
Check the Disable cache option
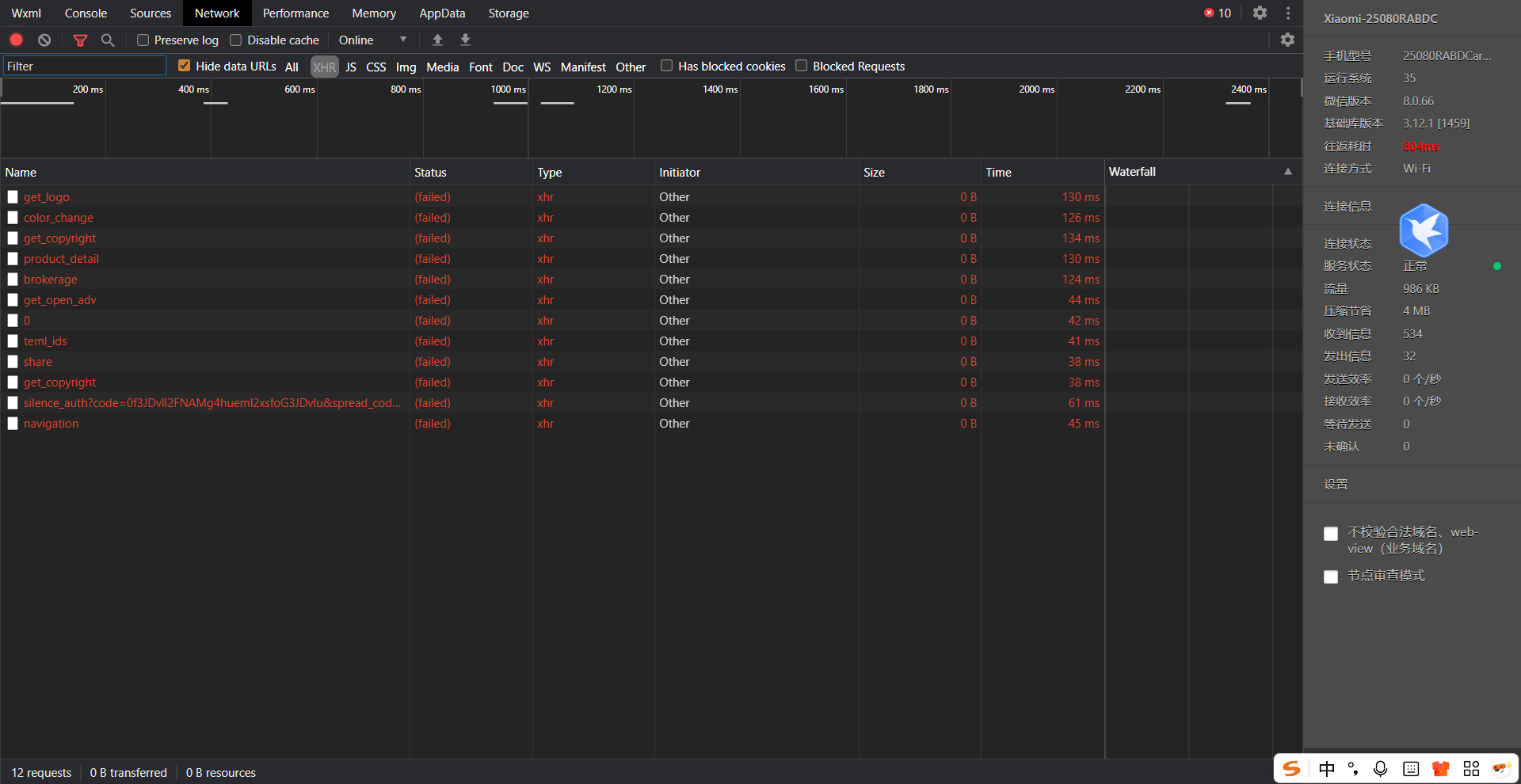point(236,40)
